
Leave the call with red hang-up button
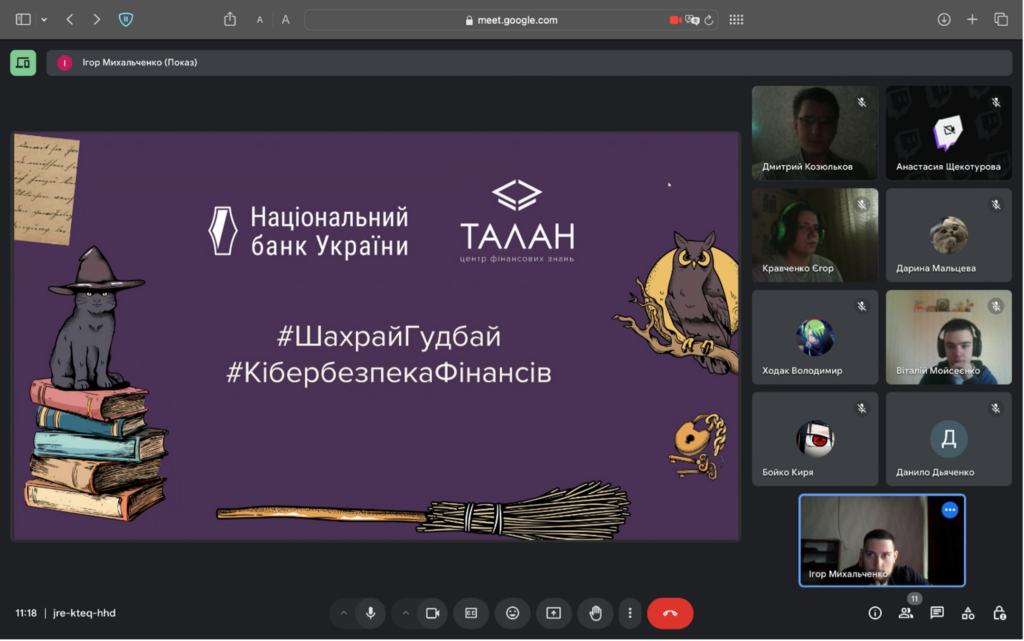pyautogui.click(x=670, y=613)
